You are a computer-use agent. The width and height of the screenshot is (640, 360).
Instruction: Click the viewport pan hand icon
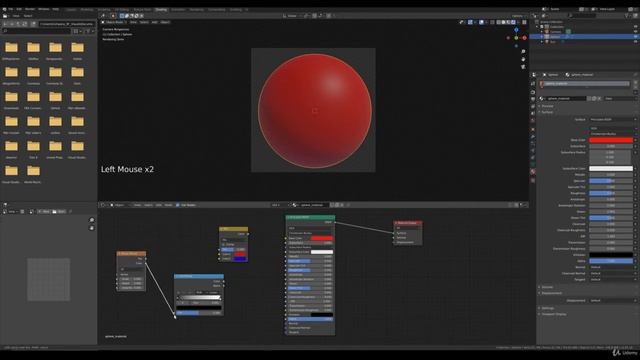click(x=523, y=59)
